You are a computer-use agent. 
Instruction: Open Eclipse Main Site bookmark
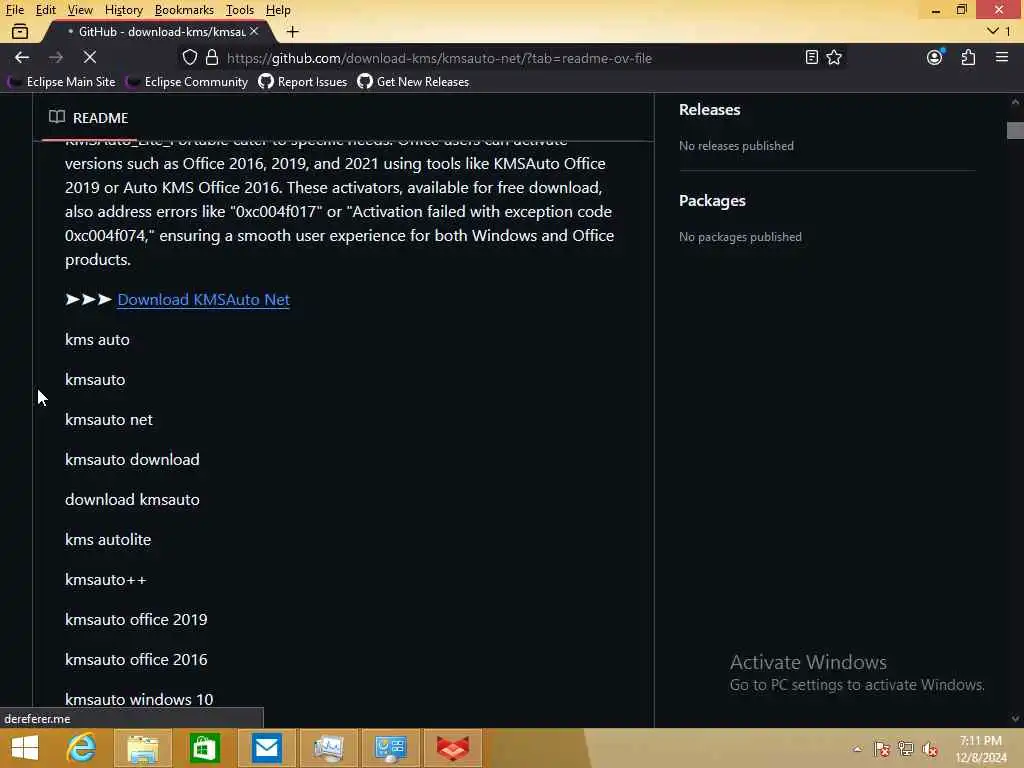[62, 82]
